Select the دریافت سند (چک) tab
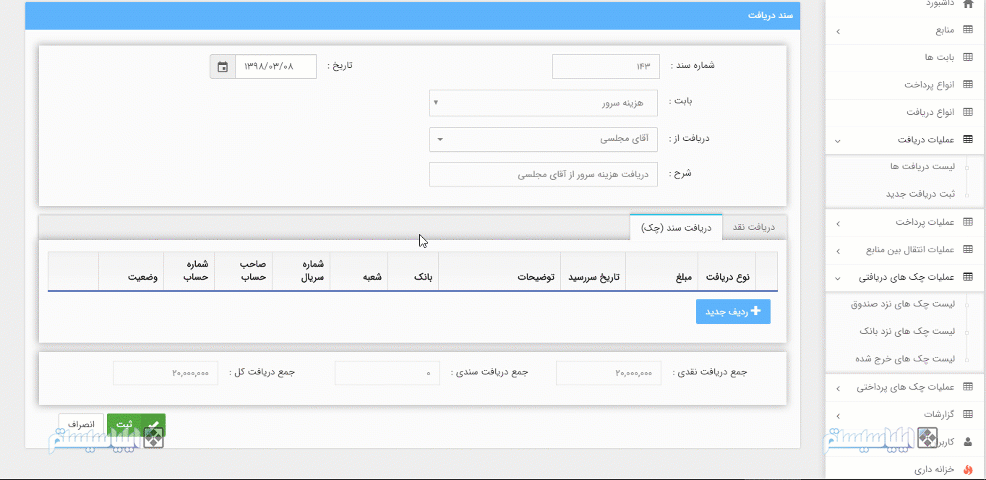The height and width of the screenshot is (480, 986). click(676, 227)
